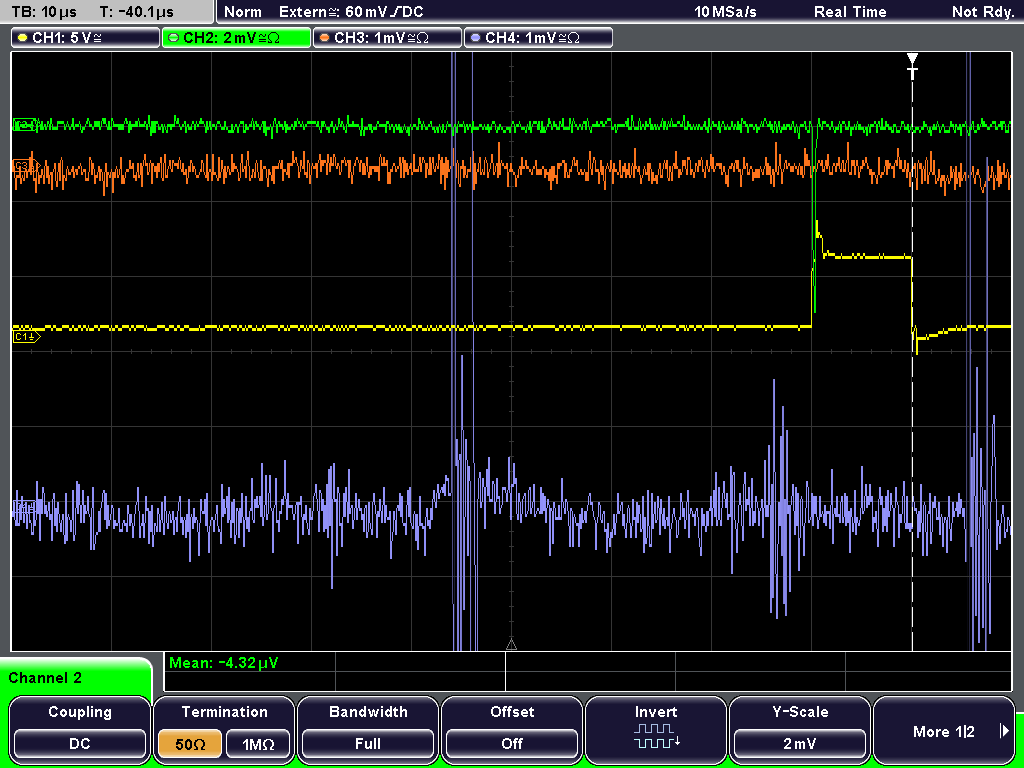
Task: Click the Real Time acquisition label
Action: tap(850, 12)
